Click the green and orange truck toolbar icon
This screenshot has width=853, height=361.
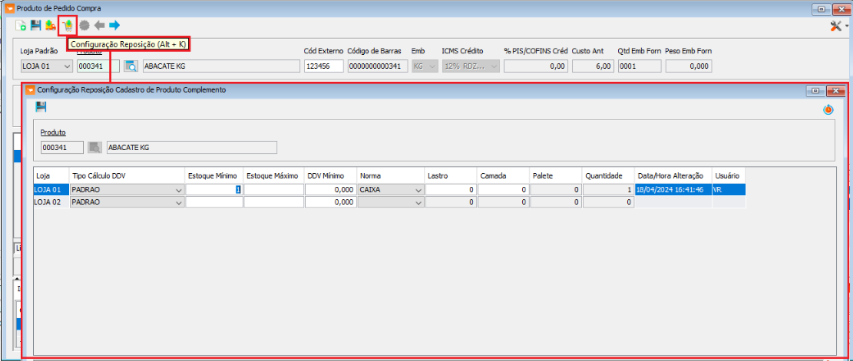(51, 25)
